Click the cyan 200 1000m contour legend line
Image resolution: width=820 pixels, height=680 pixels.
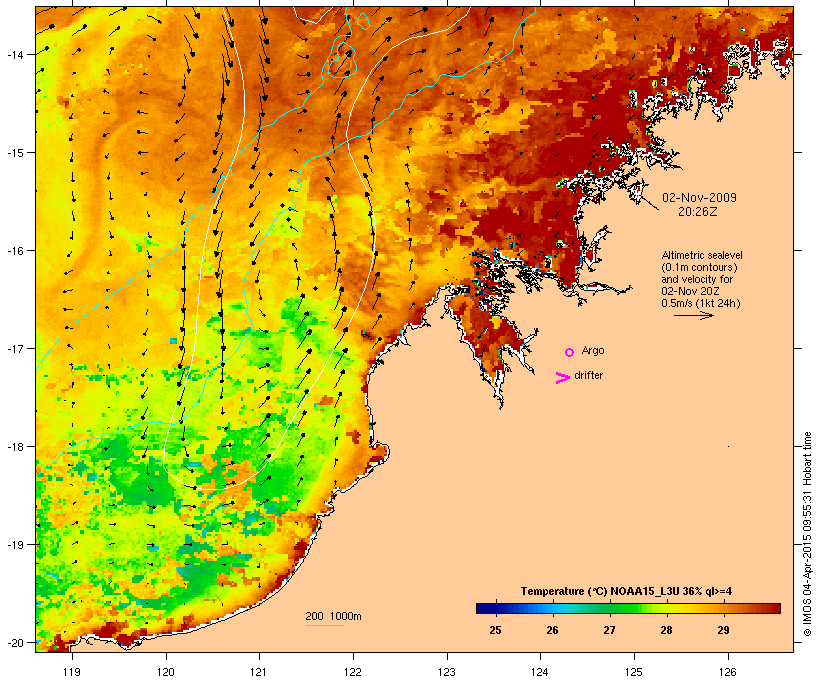pyautogui.click(x=325, y=625)
